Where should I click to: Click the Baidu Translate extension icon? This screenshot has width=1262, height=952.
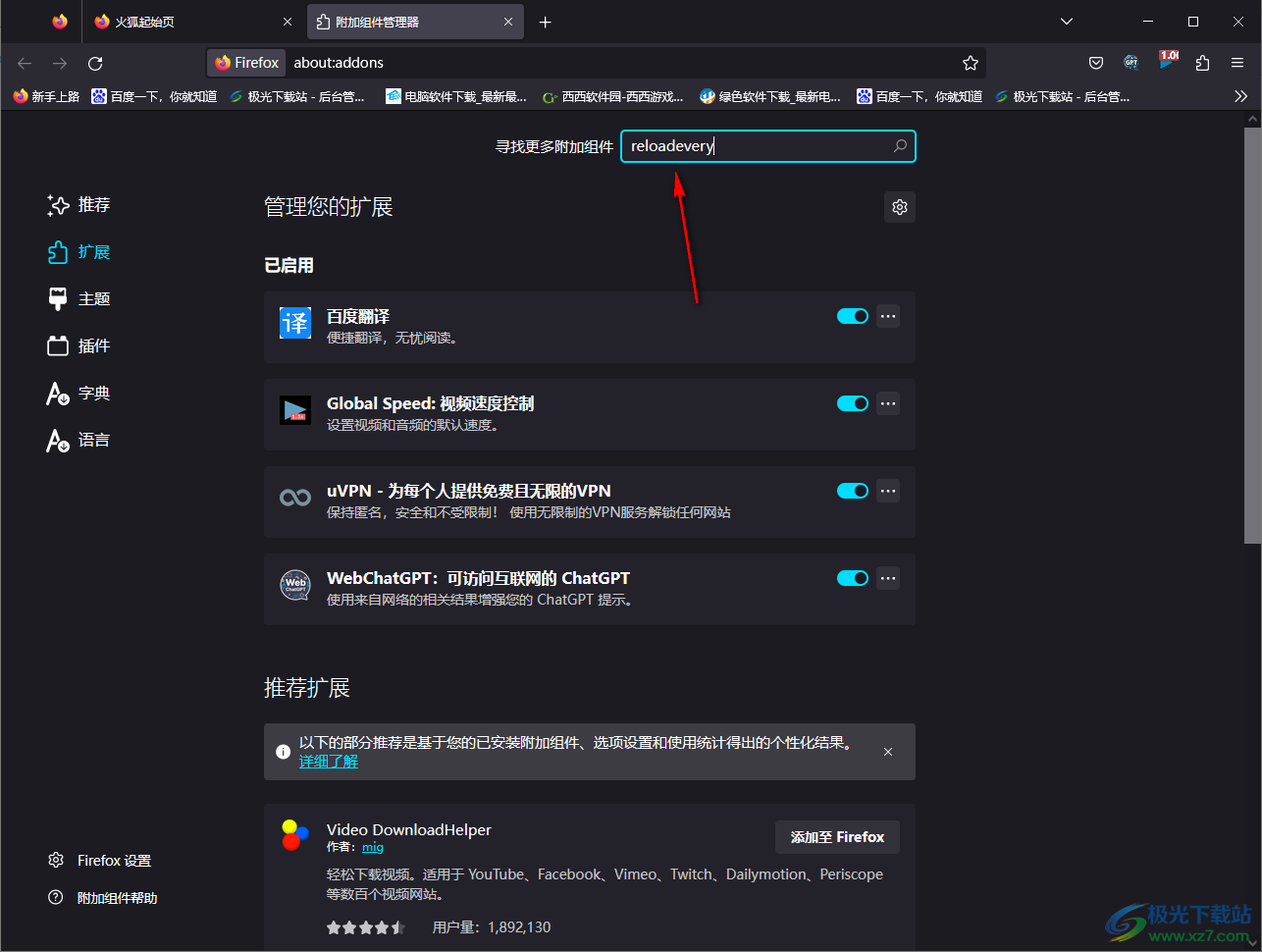(295, 323)
